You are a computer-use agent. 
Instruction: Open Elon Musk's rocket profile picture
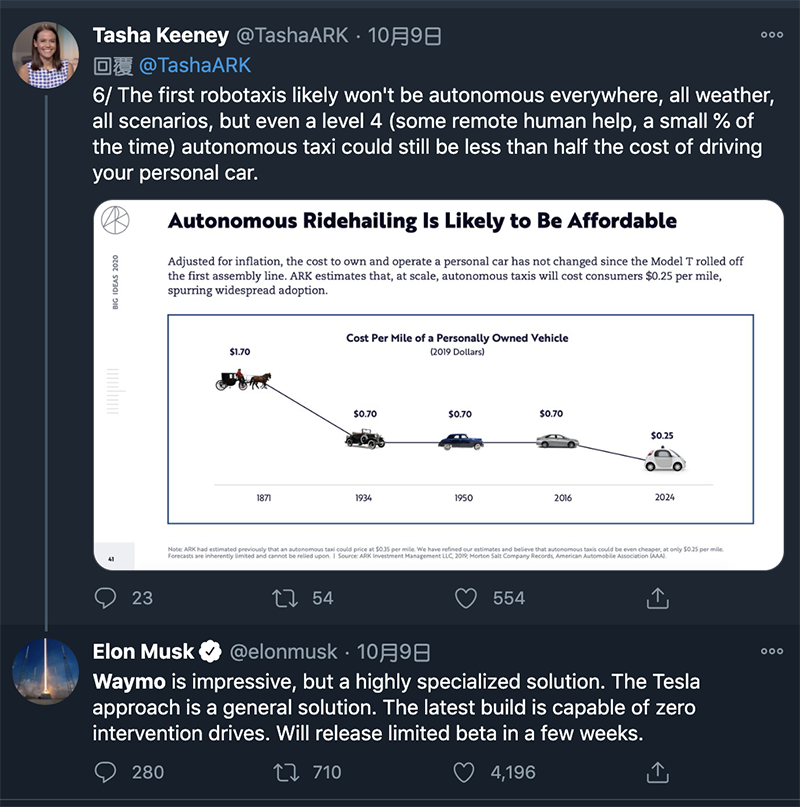(x=45, y=671)
